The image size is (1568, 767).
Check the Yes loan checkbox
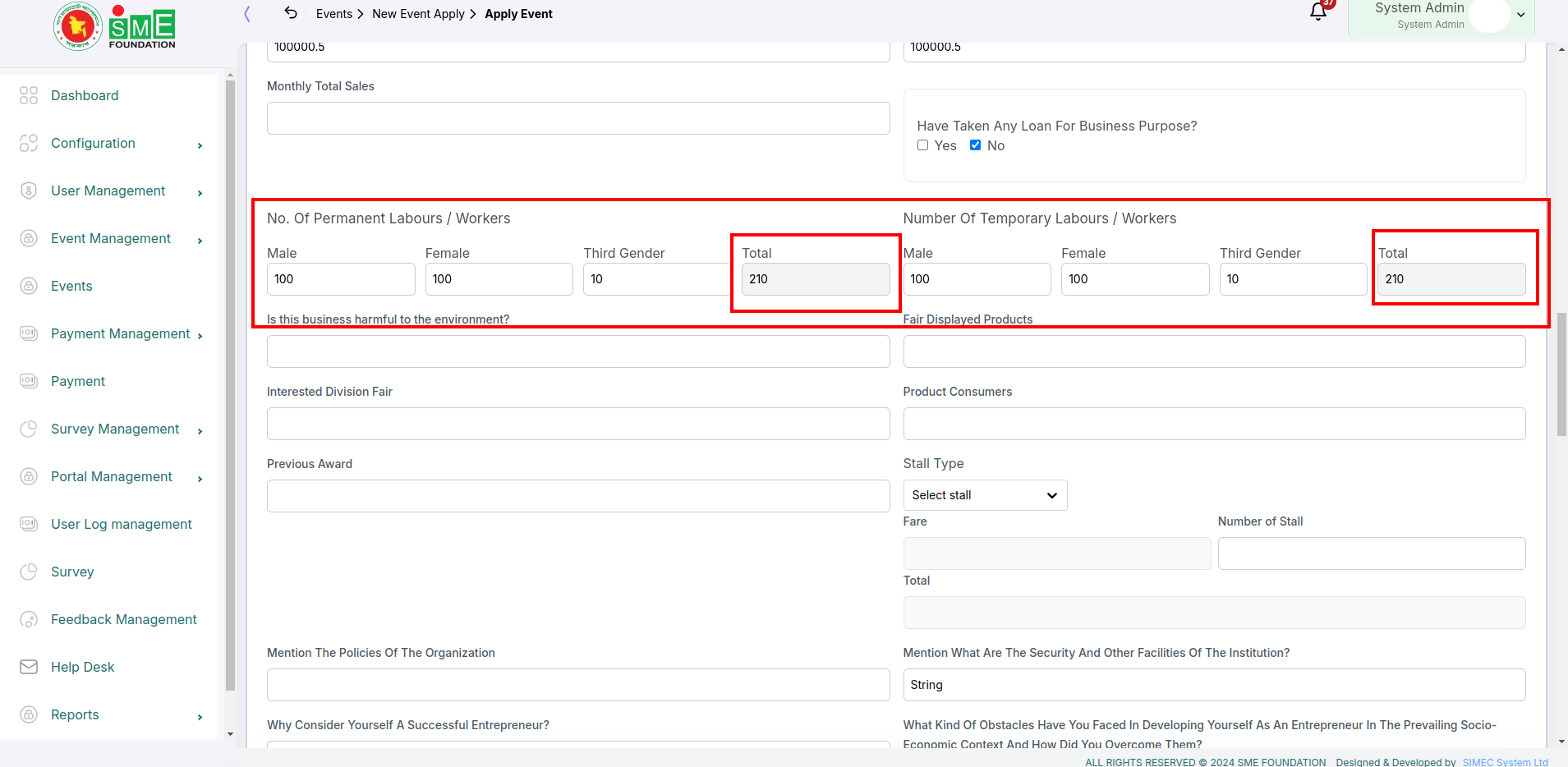(923, 145)
